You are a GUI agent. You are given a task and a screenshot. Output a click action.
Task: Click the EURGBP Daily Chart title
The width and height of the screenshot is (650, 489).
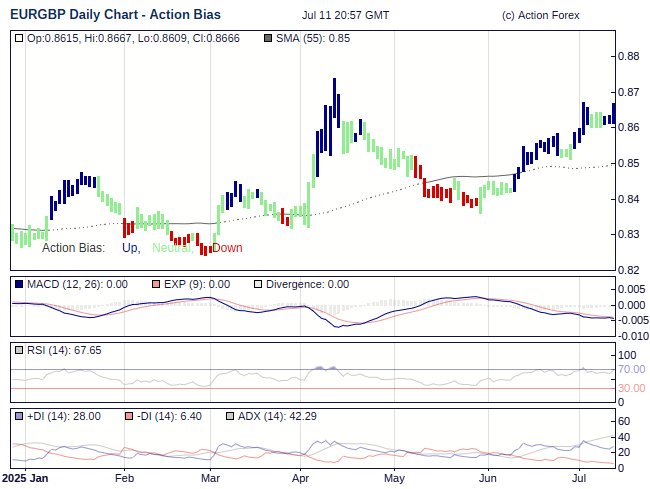pyautogui.click(x=115, y=15)
